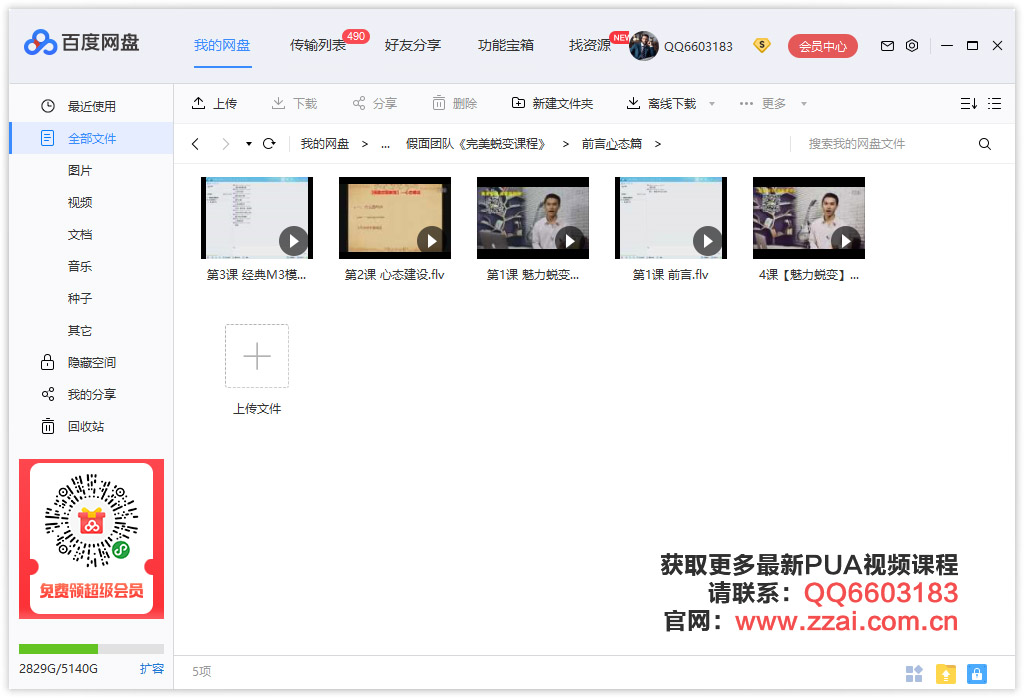Switch to list view icon

pos(994,103)
